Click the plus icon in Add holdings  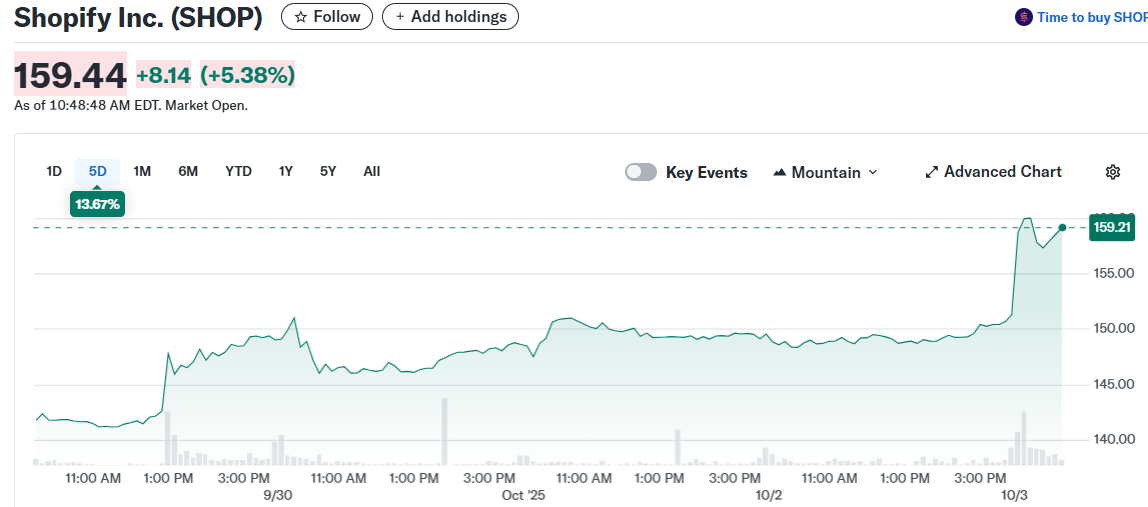[400, 17]
